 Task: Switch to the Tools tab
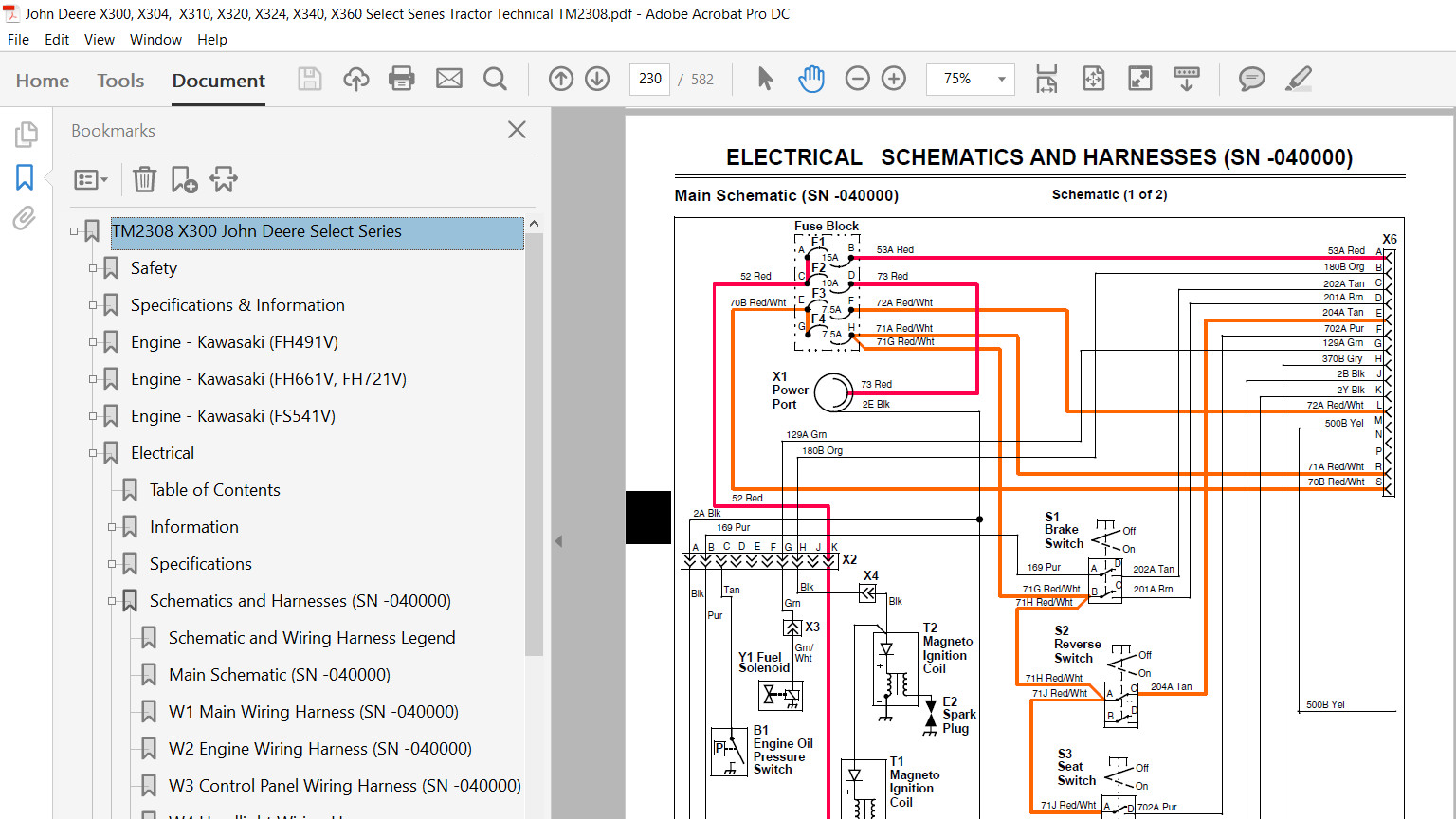tap(120, 81)
